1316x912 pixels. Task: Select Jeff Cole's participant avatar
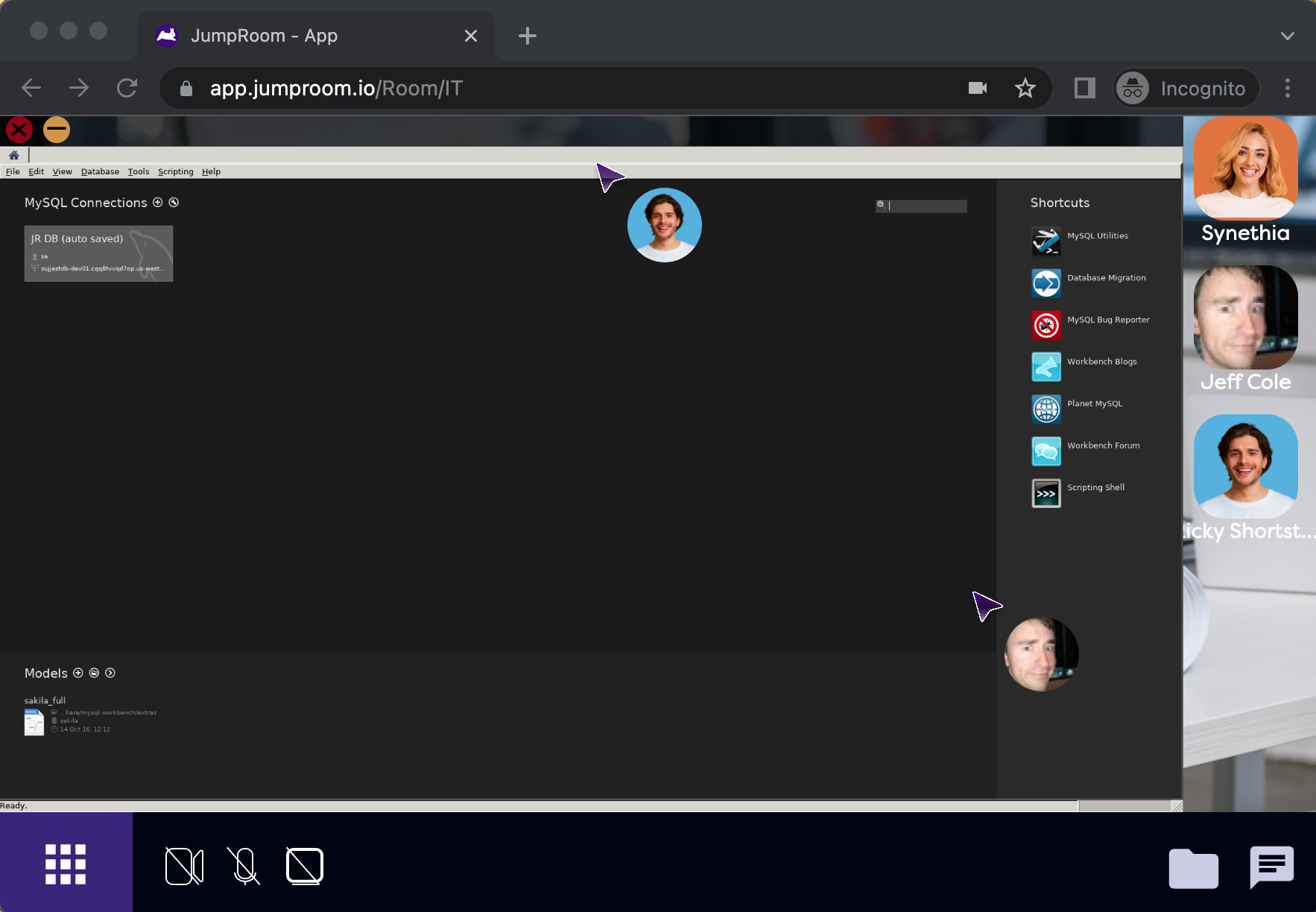[1246, 317]
